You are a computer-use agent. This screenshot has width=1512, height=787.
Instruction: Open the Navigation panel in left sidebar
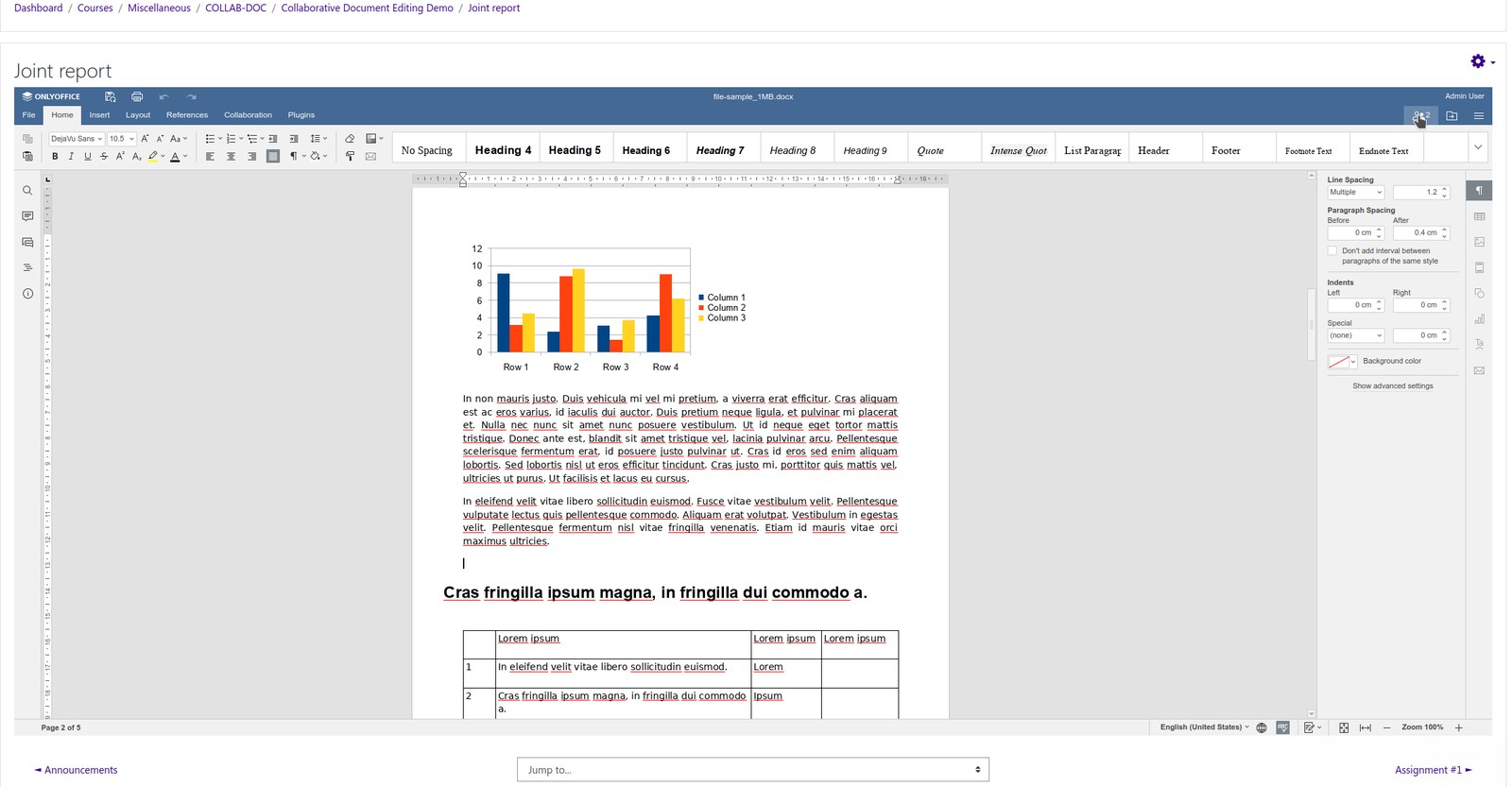coord(27,268)
